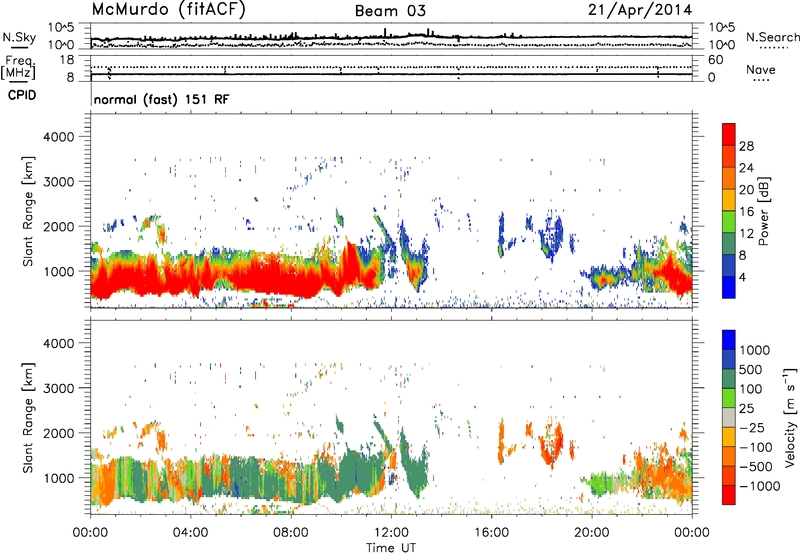This screenshot has width=800, height=554.
Task: Click the '16:00' time axis tick label
Action: click(491, 533)
